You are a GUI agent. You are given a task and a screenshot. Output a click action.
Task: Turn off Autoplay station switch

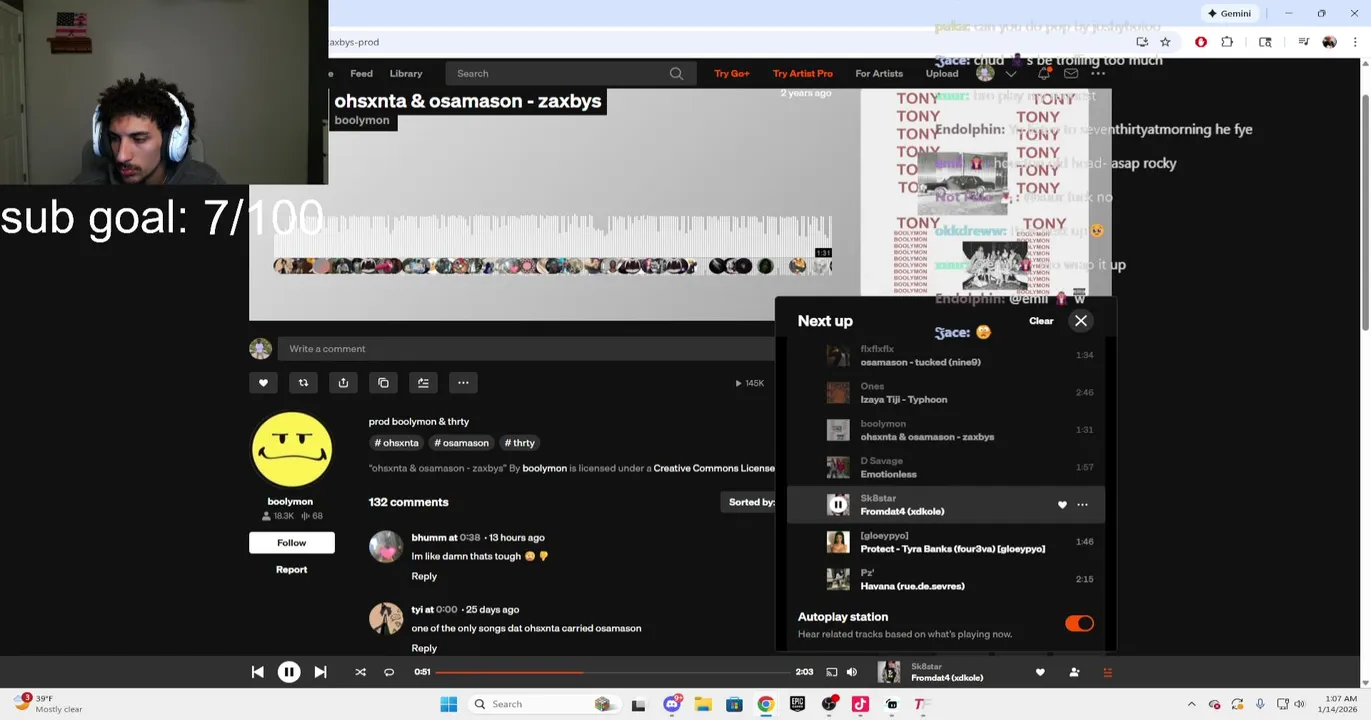(1079, 624)
